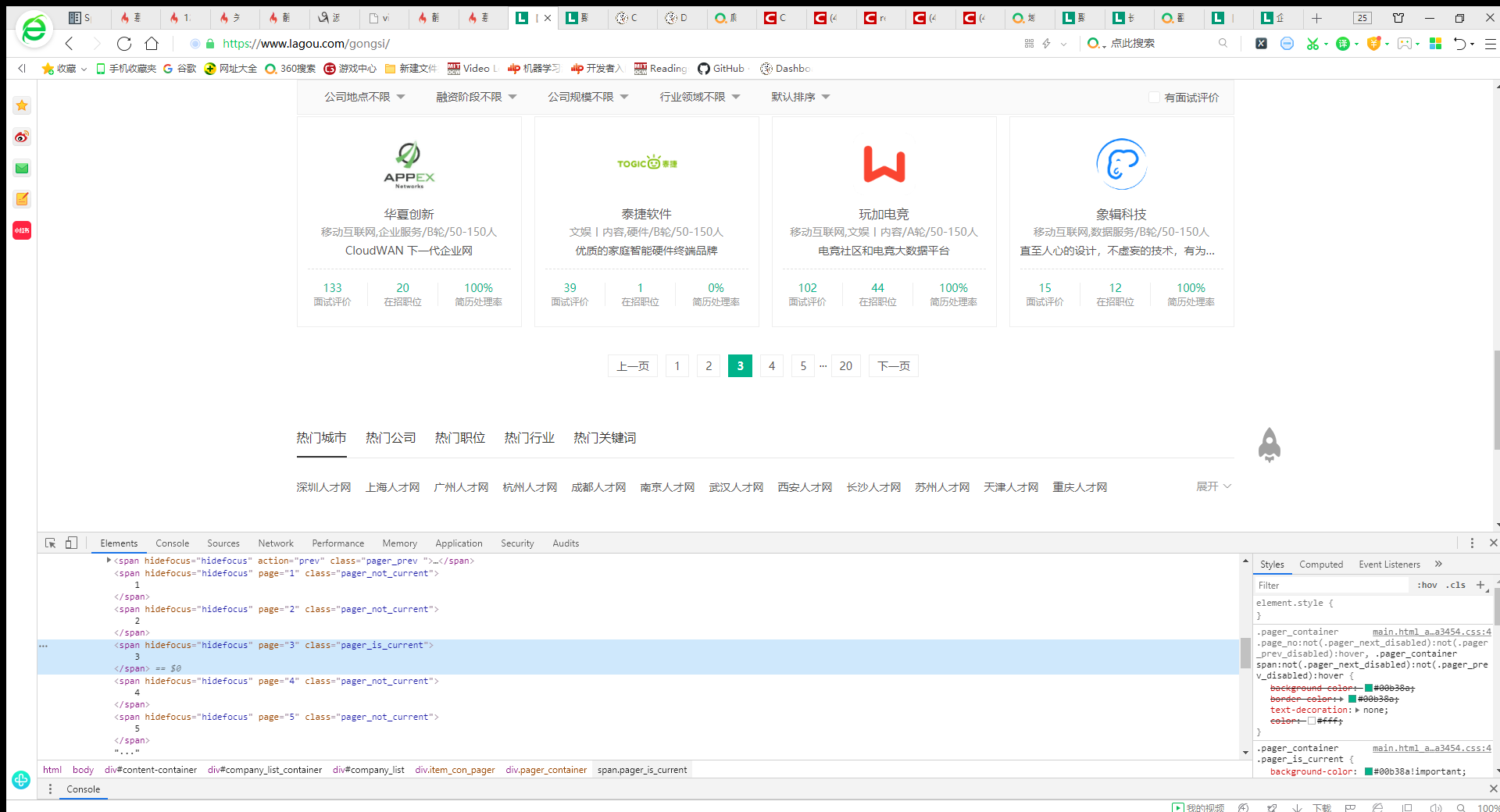Select the 热门职位 tab
The height and width of the screenshot is (812, 1500).
tap(460, 438)
